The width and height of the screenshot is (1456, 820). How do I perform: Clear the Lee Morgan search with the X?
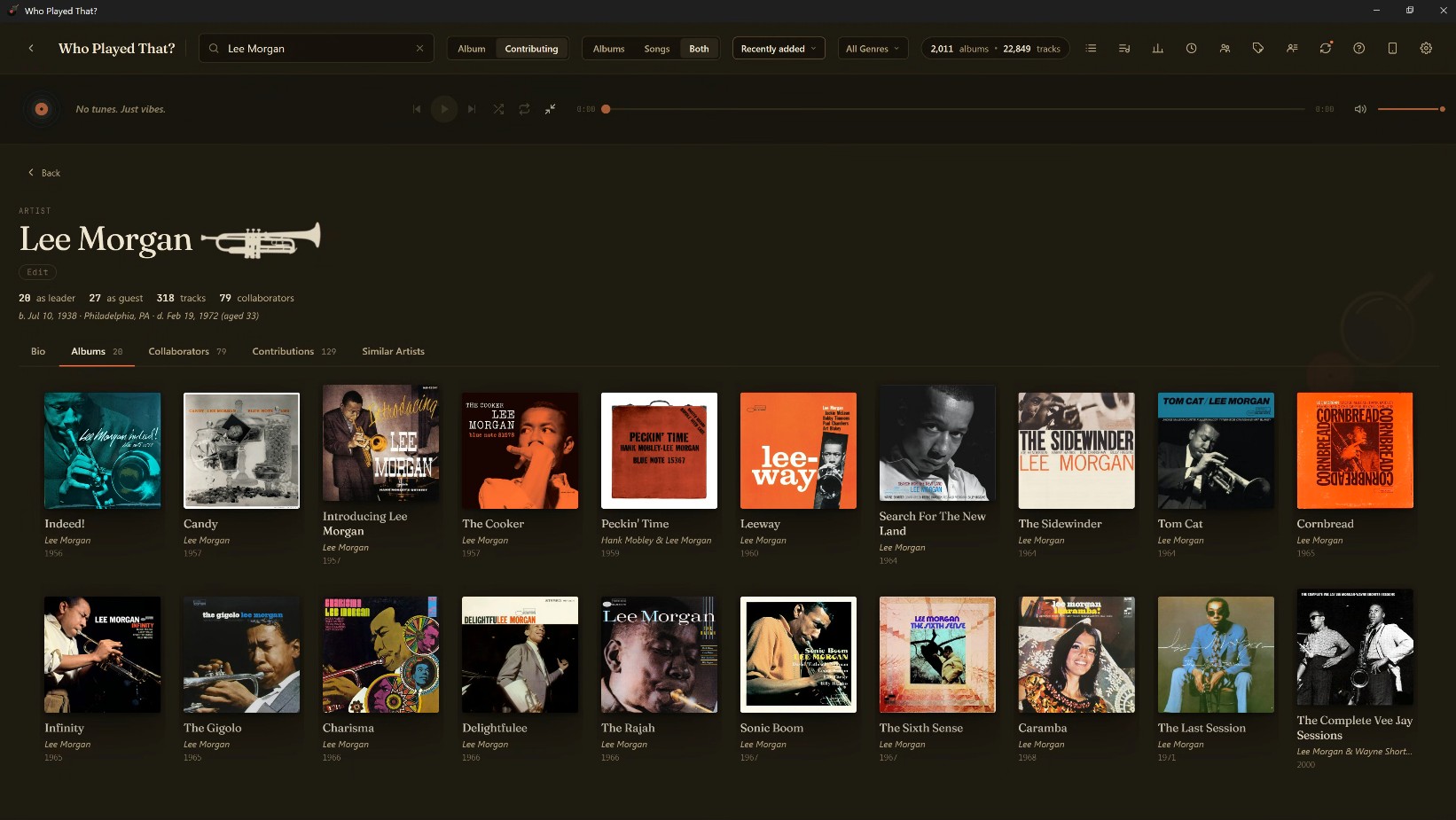pyautogui.click(x=419, y=49)
